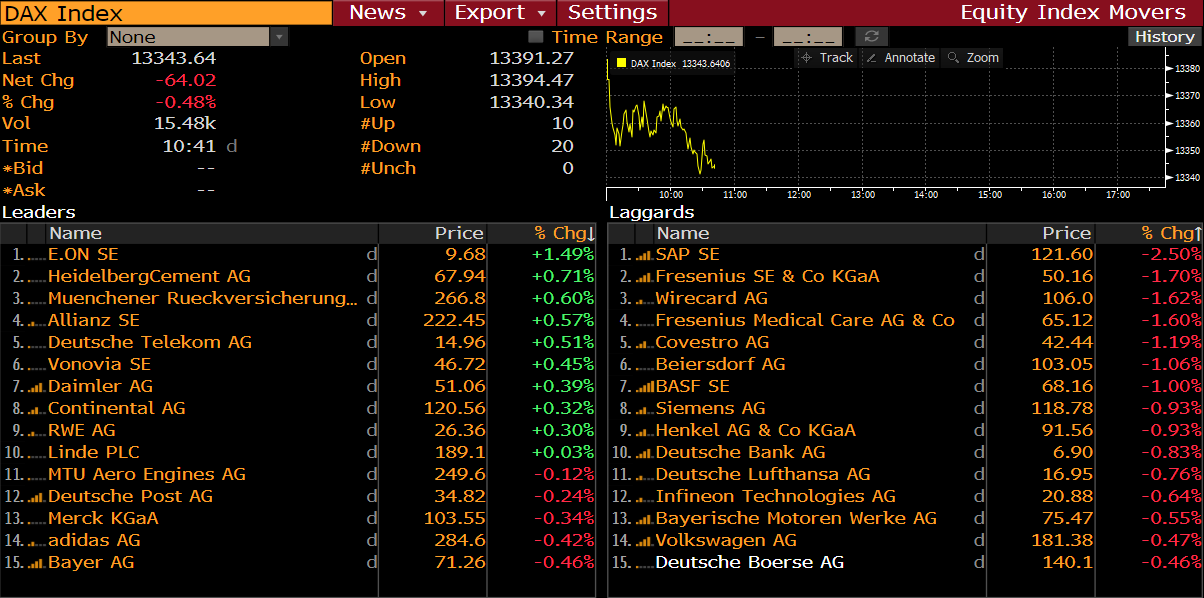Click the volume bar icon beside Deutsche Post AG
Image resolution: width=1204 pixels, height=598 pixels.
point(36,497)
